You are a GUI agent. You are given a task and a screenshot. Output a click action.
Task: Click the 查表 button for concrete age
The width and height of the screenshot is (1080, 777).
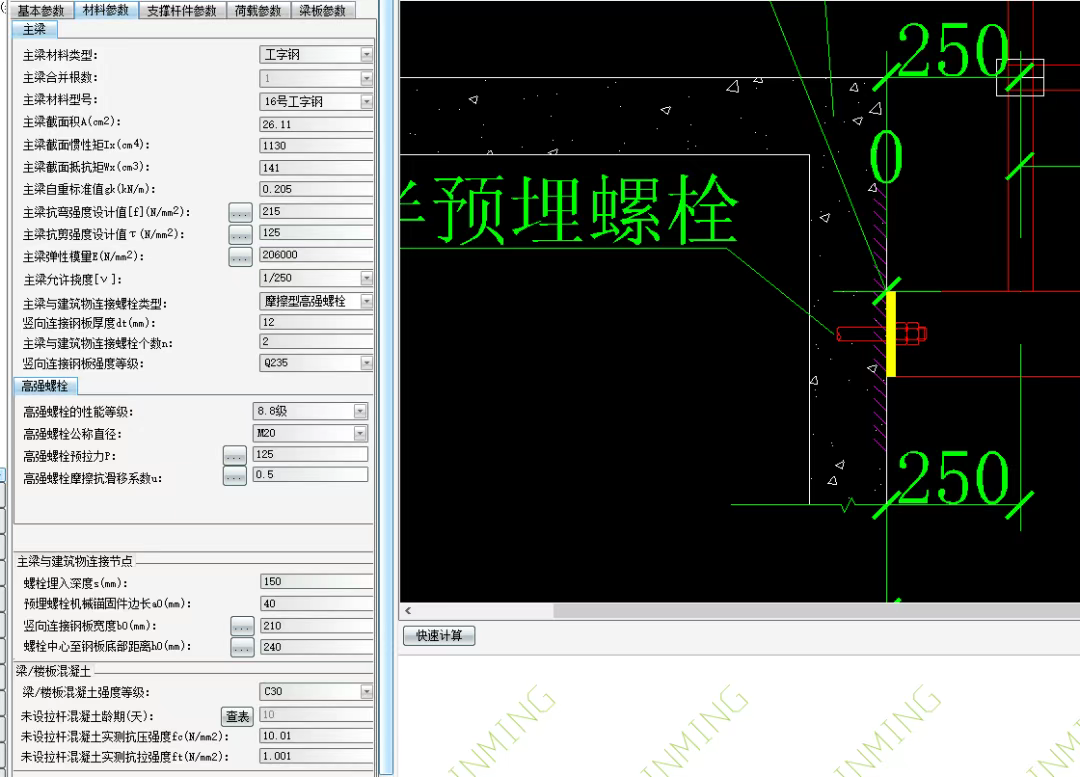click(237, 716)
